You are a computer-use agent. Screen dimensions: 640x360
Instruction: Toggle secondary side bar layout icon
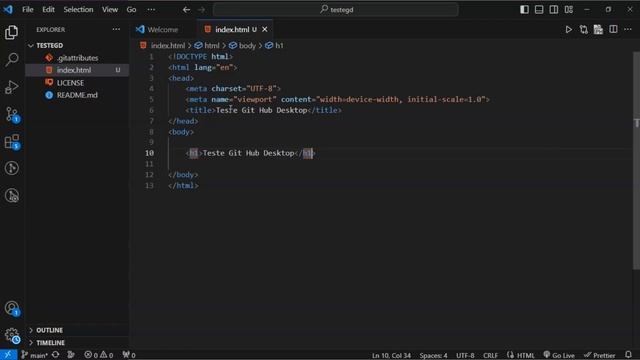tap(553, 9)
